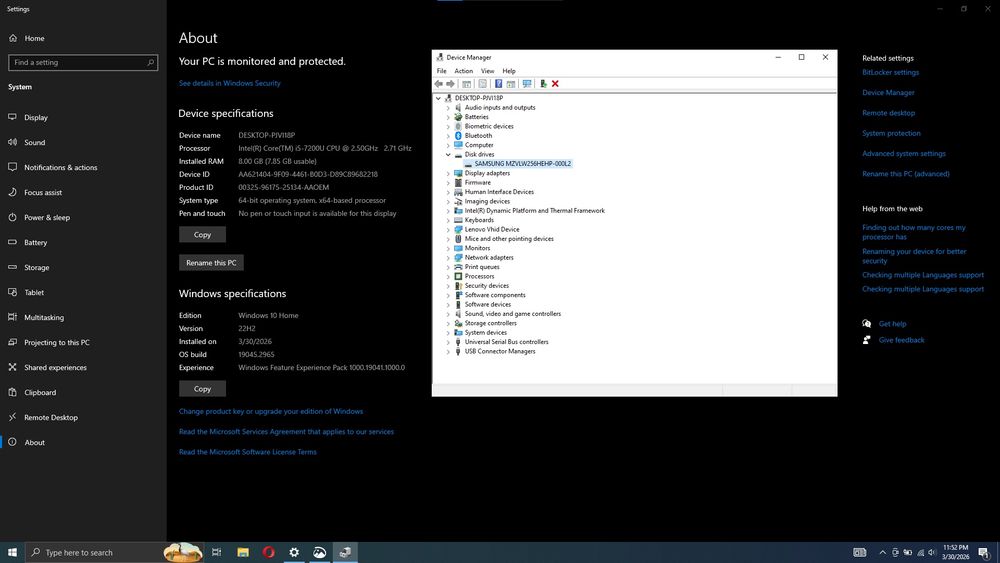Expand the Keyboards category
Image resolution: width=1000 pixels, height=563 pixels.
coord(448,220)
